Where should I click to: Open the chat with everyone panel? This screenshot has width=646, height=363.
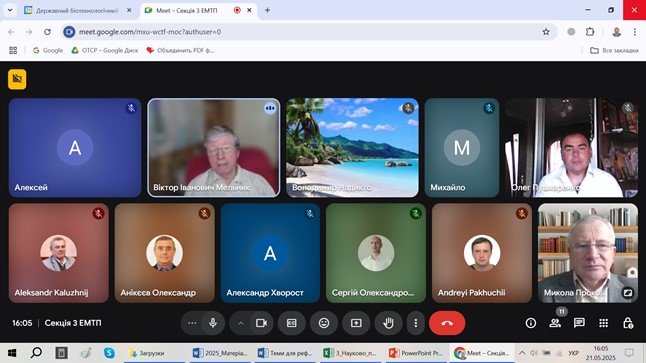[579, 323]
